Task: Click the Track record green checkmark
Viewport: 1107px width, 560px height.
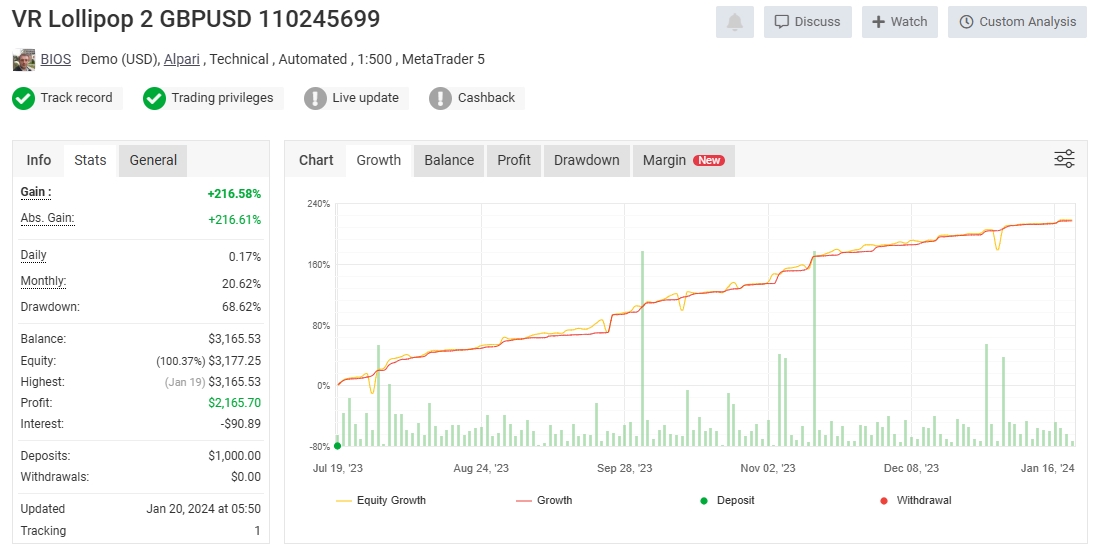Action: [23, 98]
